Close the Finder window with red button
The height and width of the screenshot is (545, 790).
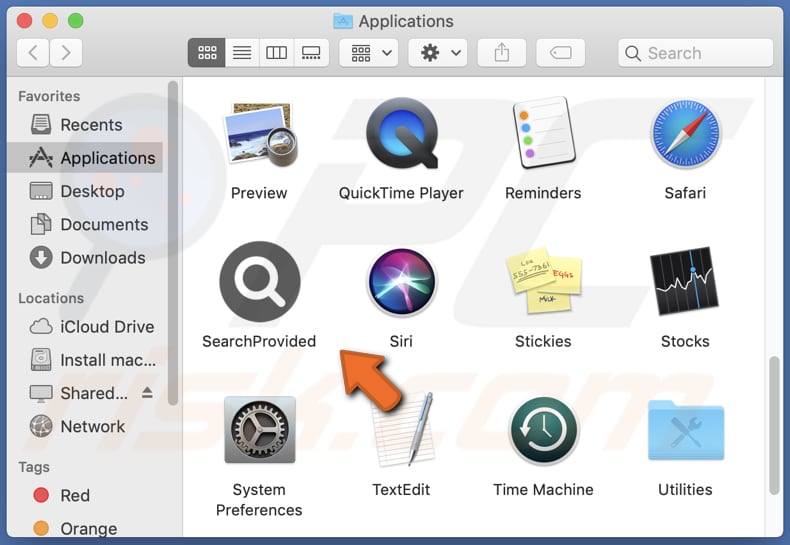[24, 21]
